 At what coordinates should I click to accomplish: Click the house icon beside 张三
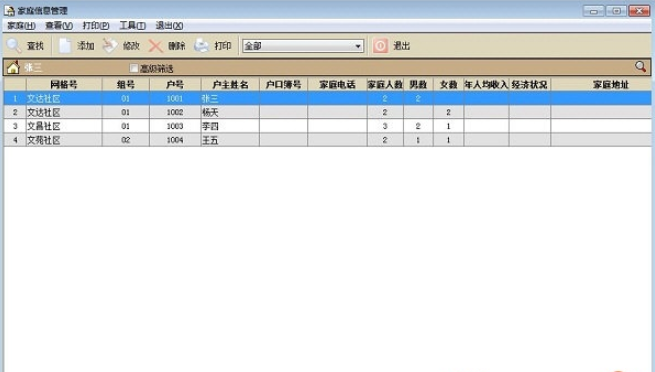tap(13, 67)
